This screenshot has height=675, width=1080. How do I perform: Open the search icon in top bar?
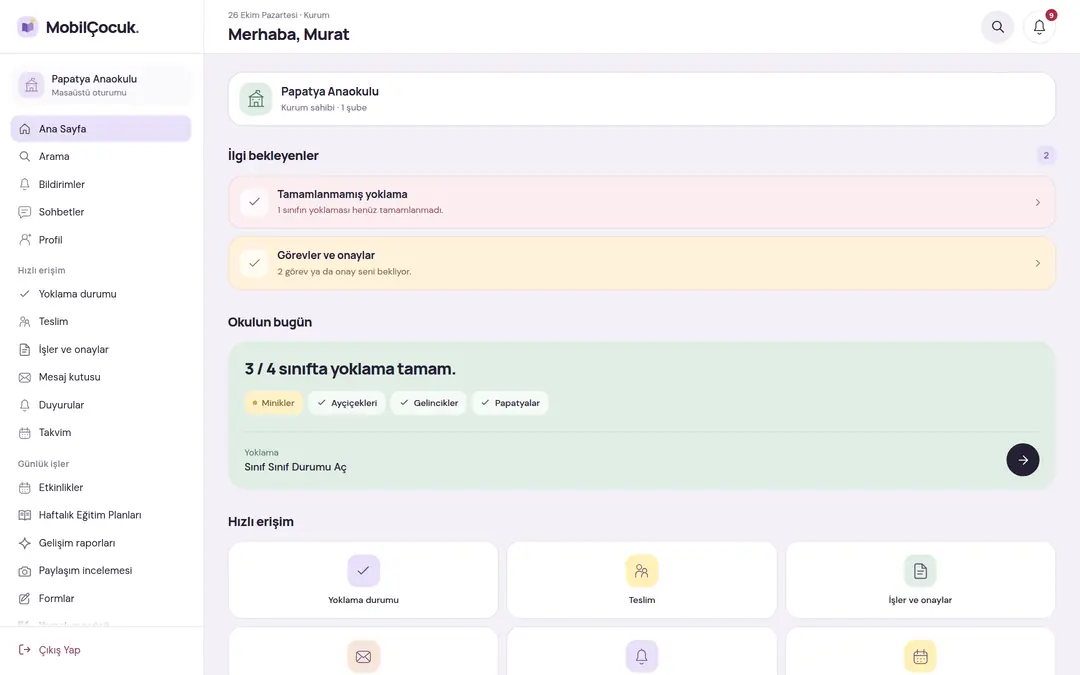click(x=997, y=27)
